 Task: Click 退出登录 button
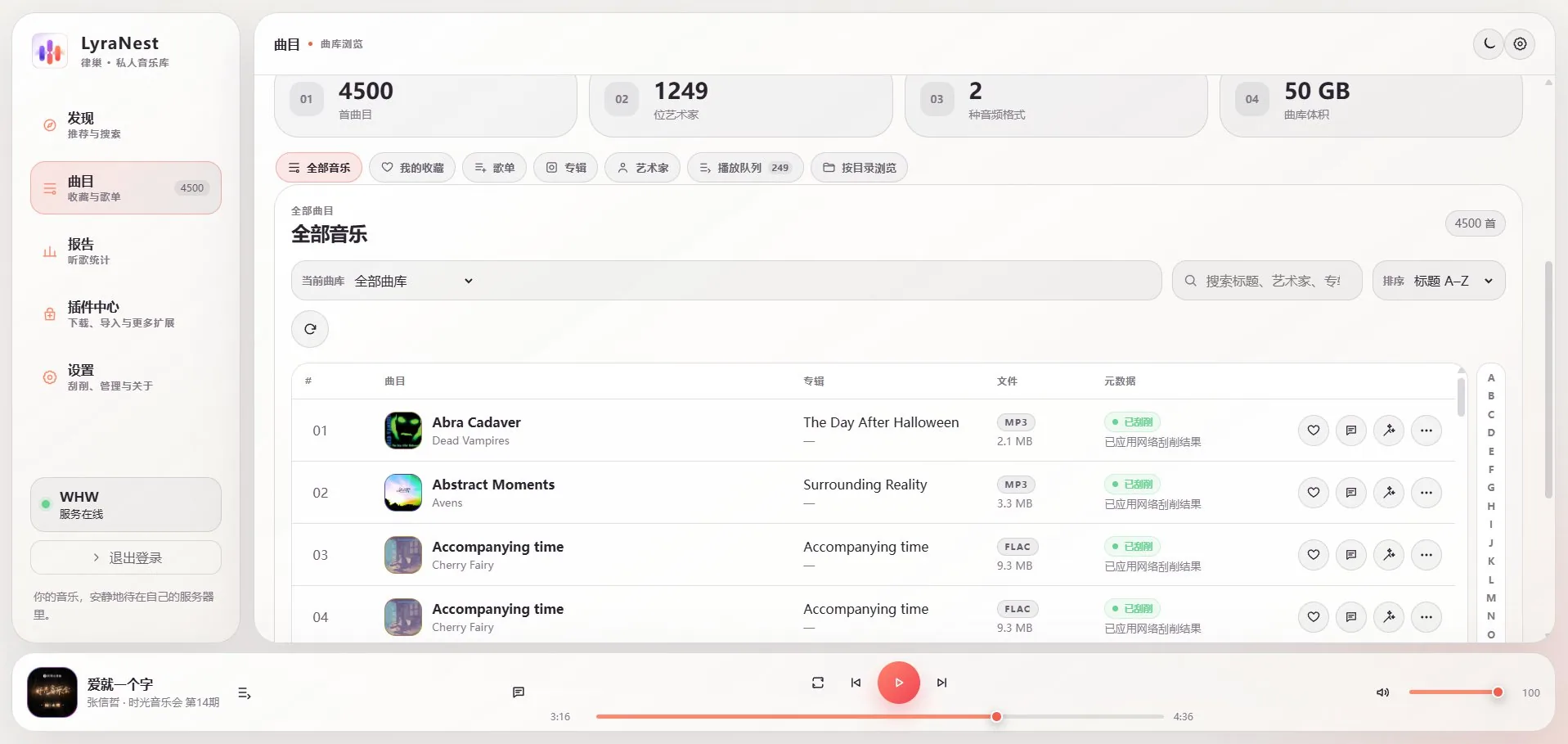[x=126, y=558]
